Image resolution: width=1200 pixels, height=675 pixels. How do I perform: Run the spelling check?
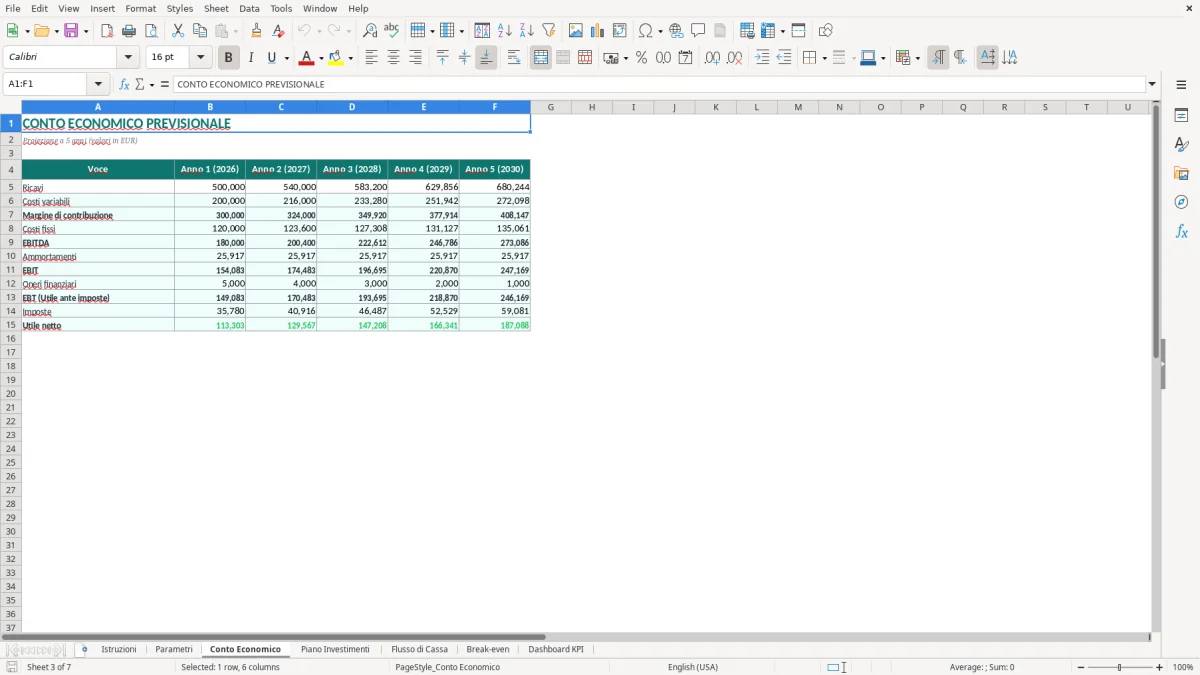[392, 31]
